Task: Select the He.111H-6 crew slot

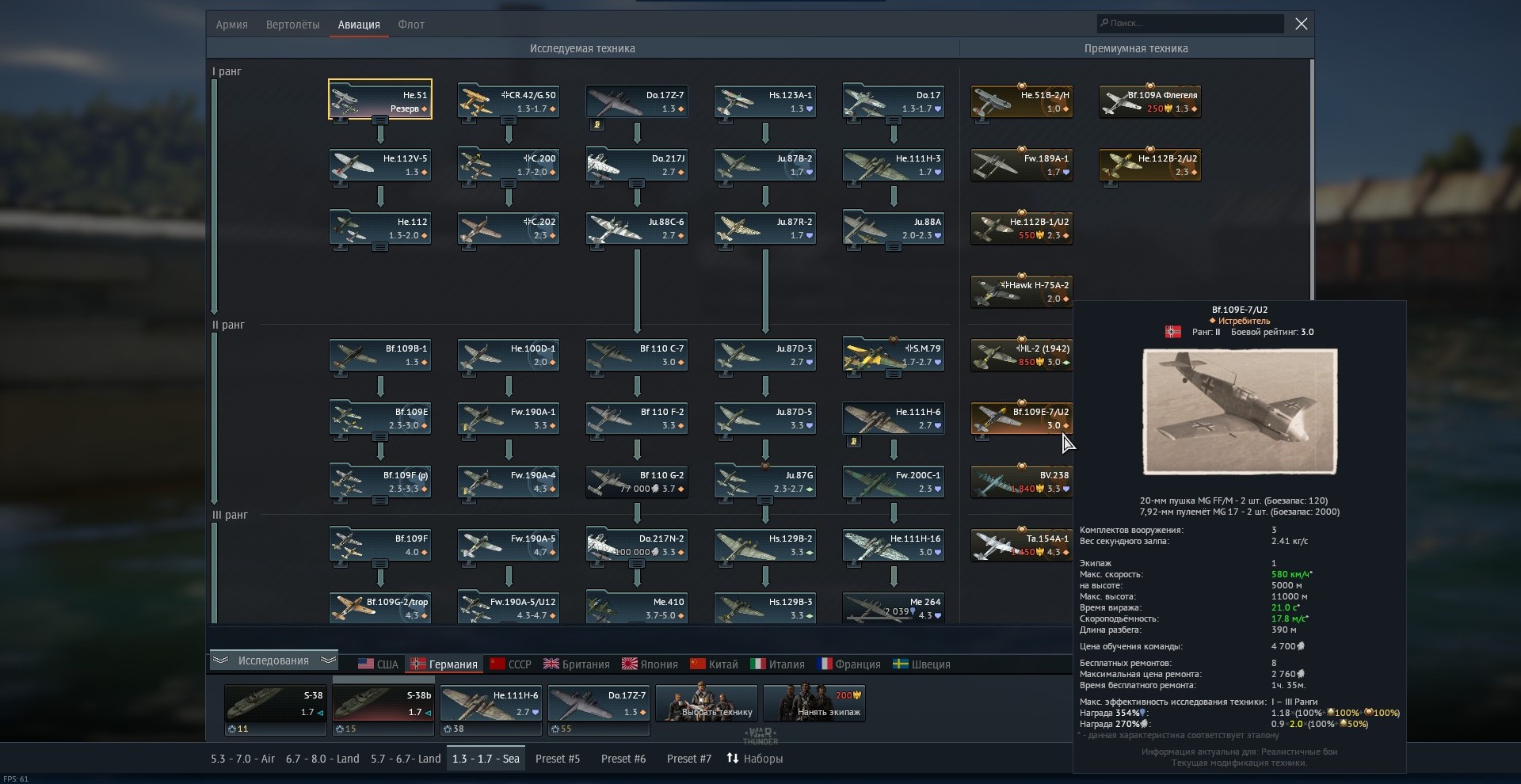Action: point(491,710)
